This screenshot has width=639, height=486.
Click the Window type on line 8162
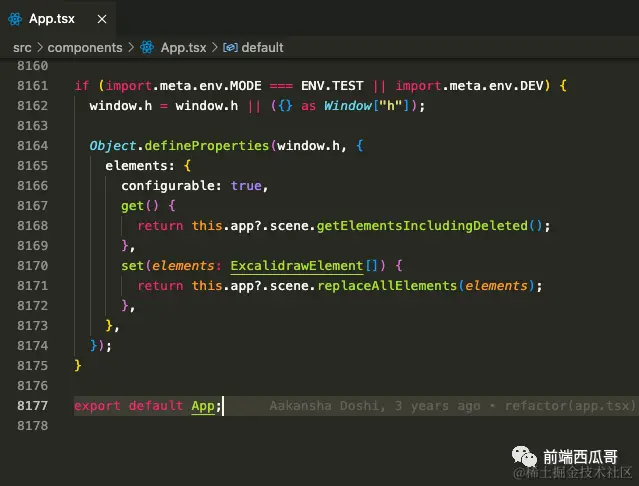coord(348,106)
